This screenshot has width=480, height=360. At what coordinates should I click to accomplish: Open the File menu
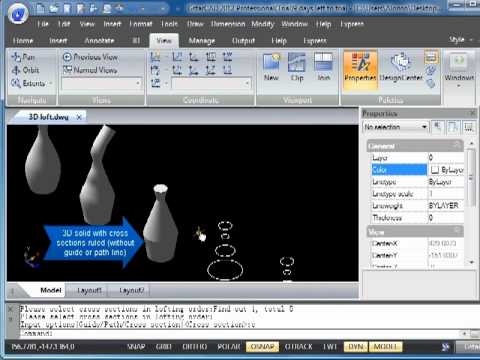[43, 24]
